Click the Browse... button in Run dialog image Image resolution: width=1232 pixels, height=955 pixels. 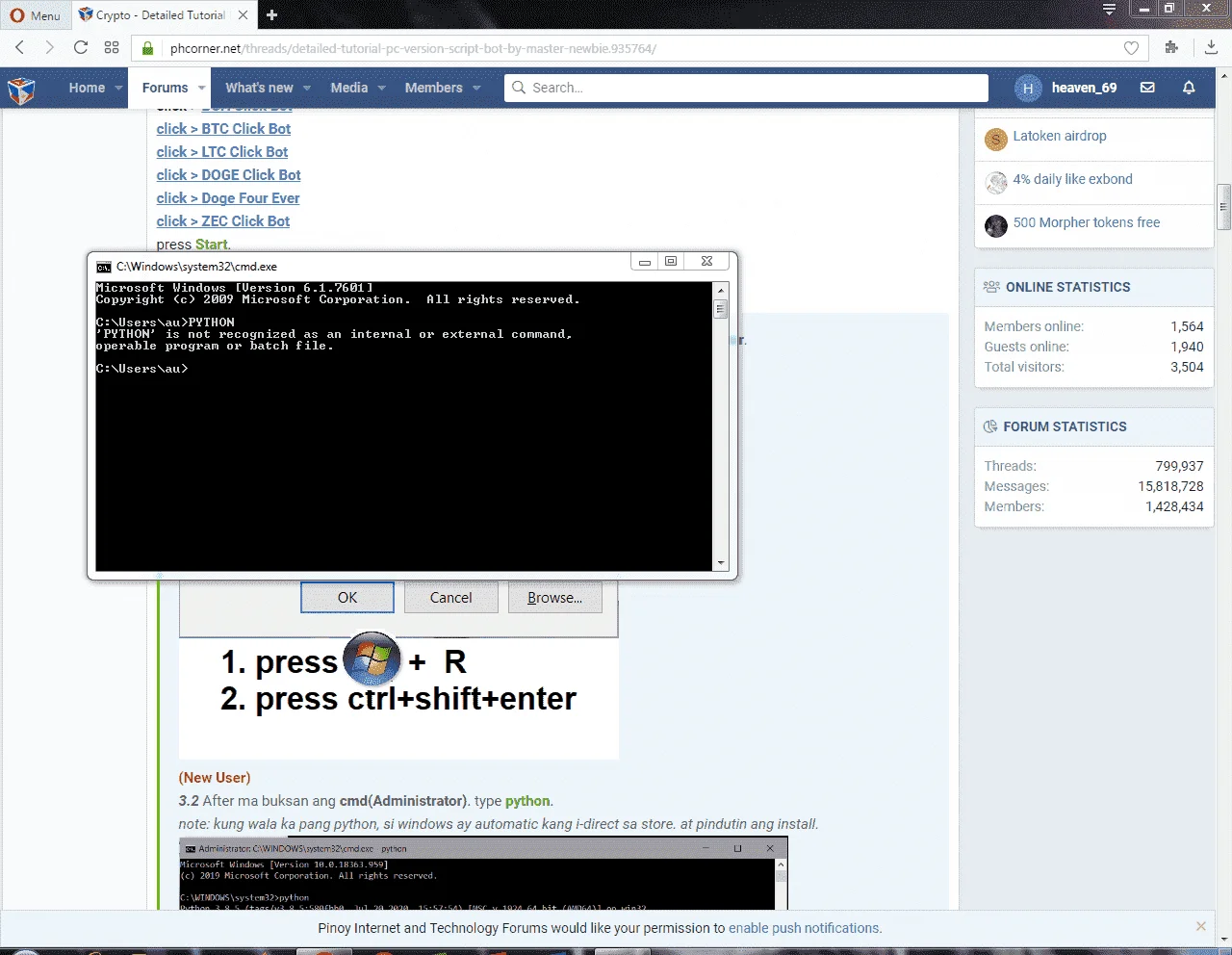554,598
